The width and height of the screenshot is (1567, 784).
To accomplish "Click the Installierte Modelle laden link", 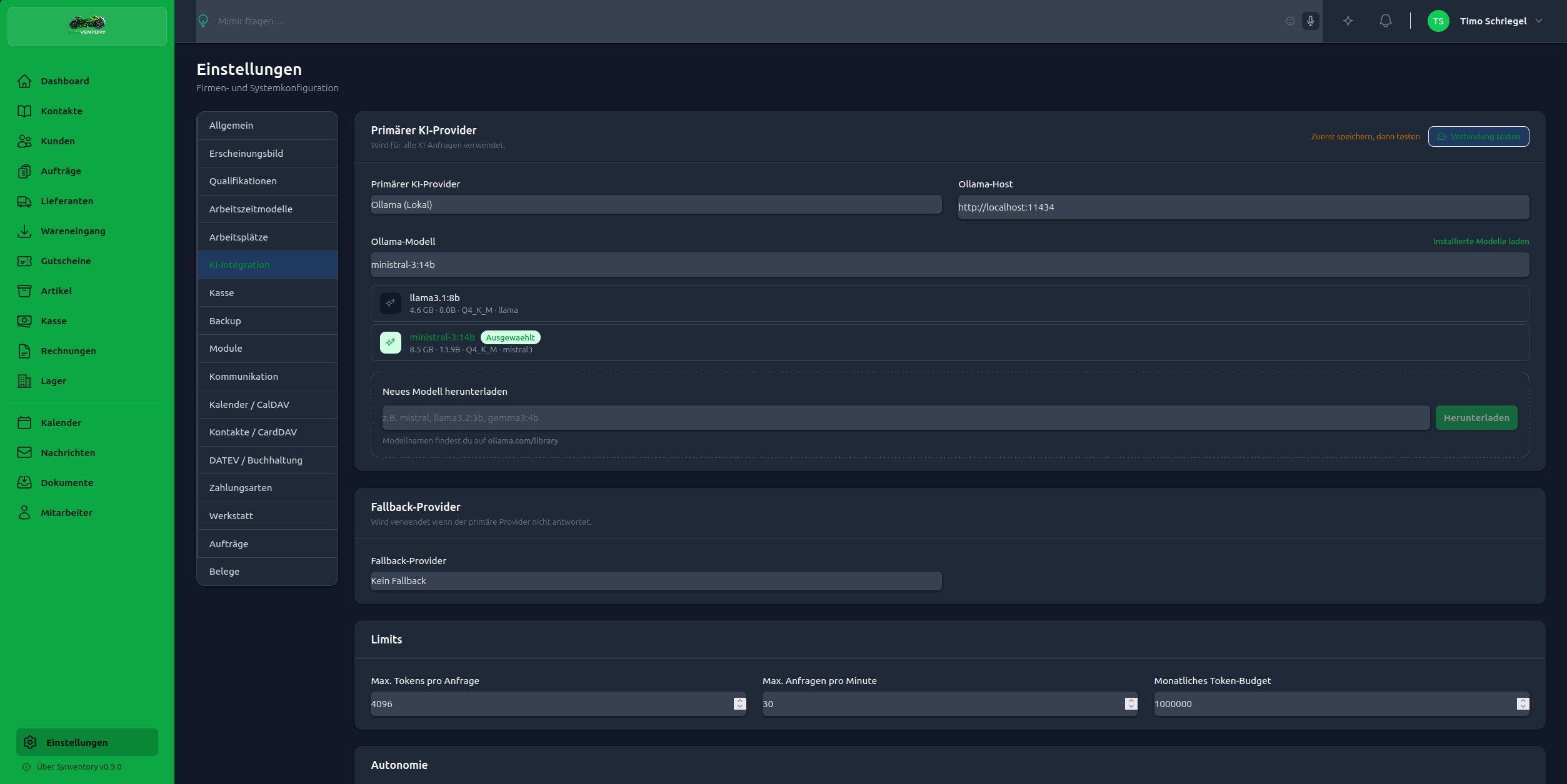I will click(1480, 242).
